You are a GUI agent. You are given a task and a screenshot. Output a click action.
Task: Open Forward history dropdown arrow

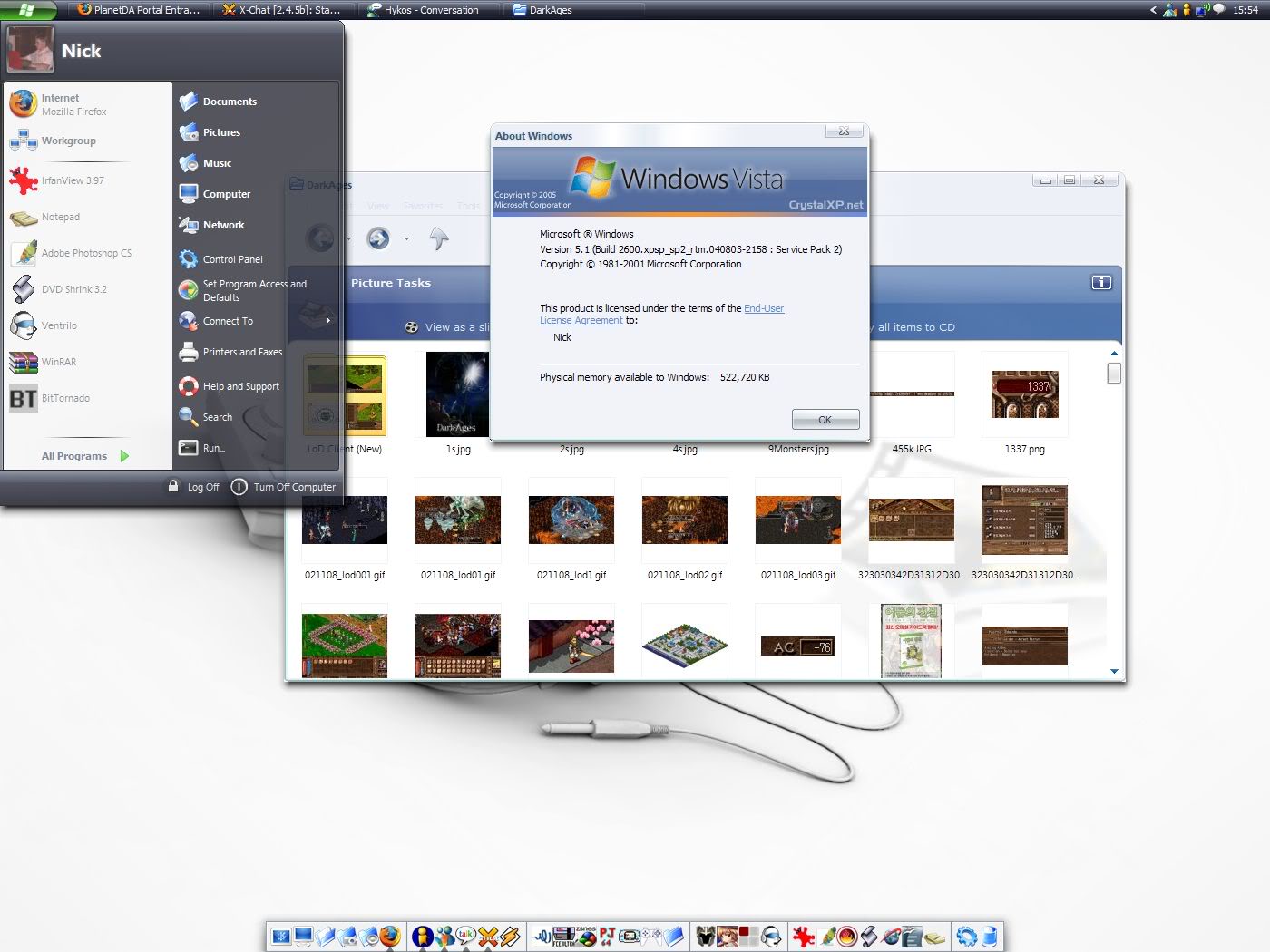coord(406,239)
